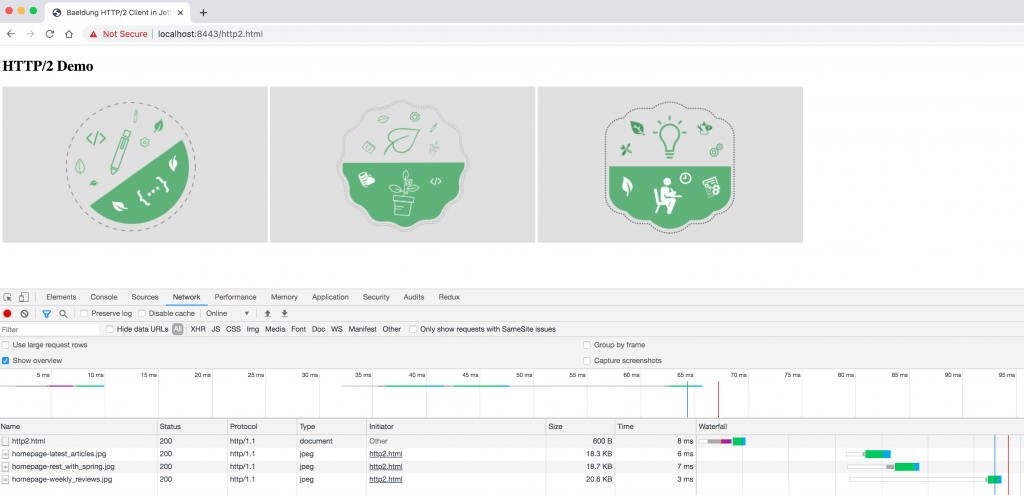Go to the browser Home icon
This screenshot has height=495, width=1024.
[69, 34]
